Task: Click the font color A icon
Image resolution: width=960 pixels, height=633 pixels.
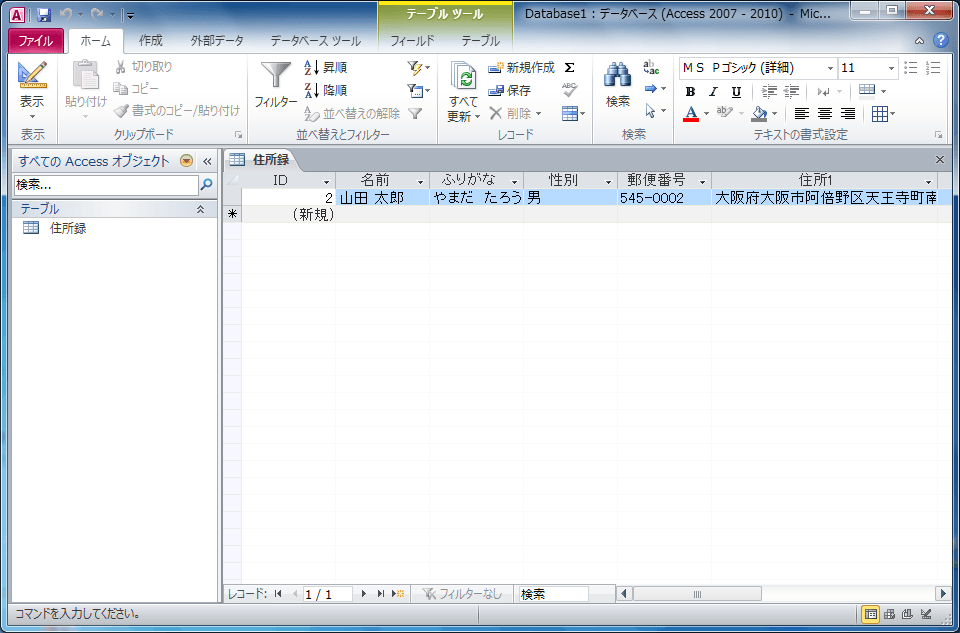Action: tap(691, 114)
